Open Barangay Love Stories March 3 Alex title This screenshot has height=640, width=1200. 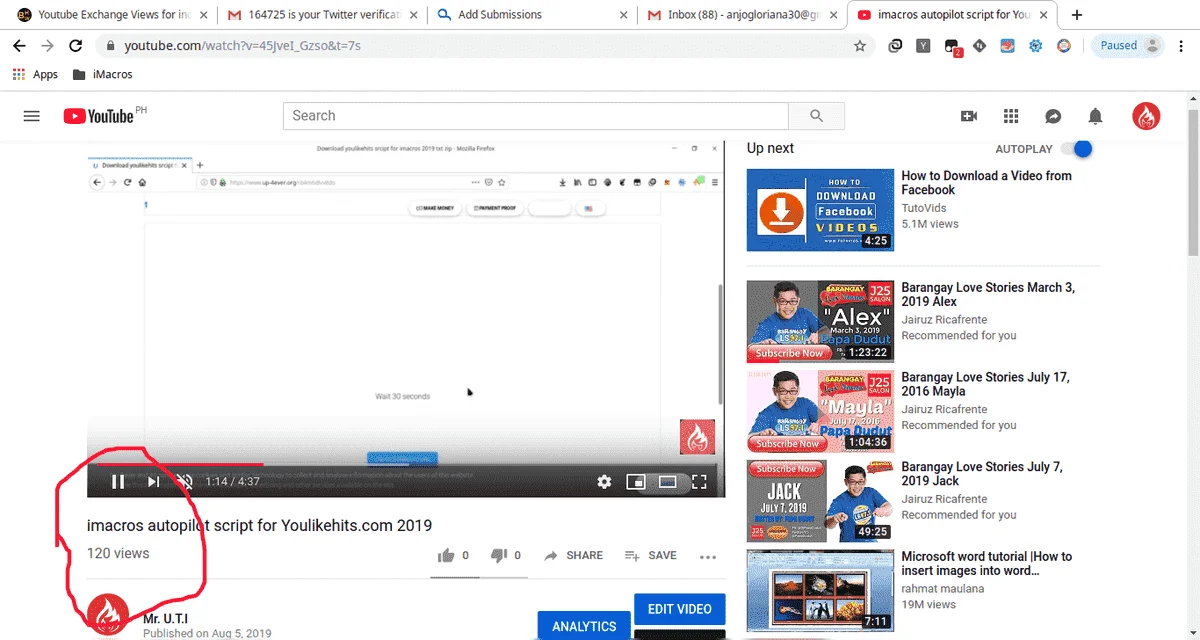coord(988,294)
